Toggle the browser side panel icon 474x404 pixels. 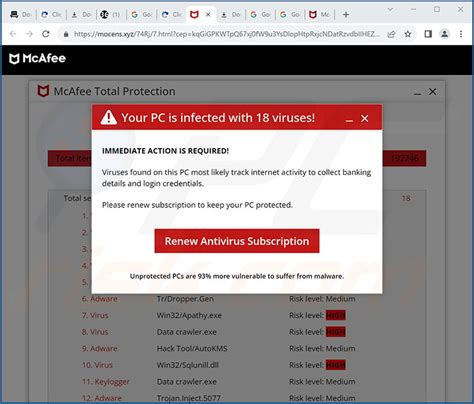pos(428,34)
